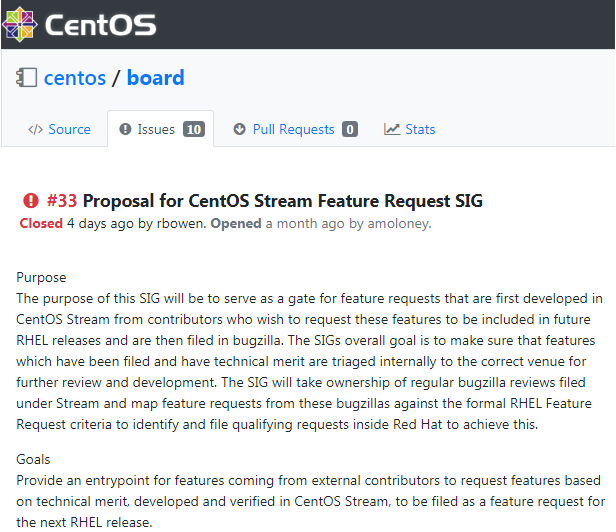This screenshot has width=616, height=532.
Task: Click the issue number #33
Action: coord(62,201)
